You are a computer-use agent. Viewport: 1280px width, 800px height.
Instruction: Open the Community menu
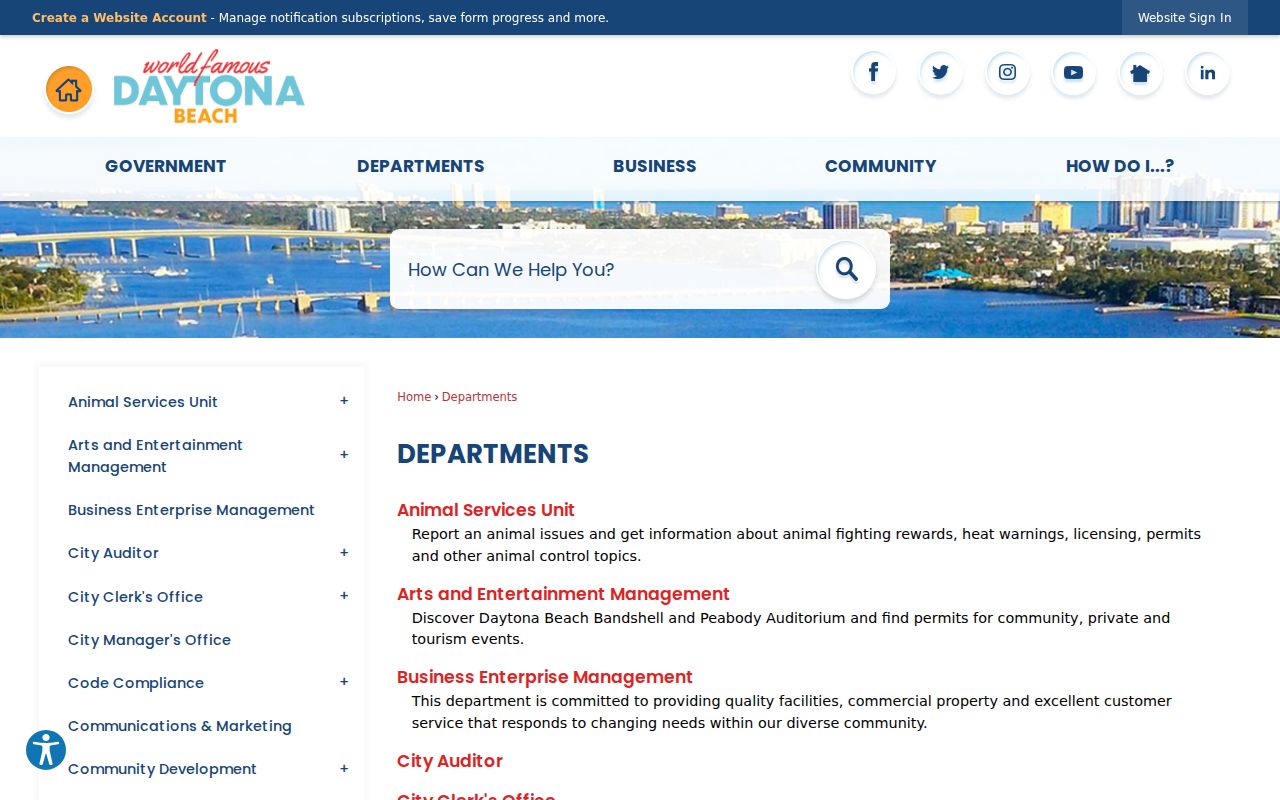[881, 166]
